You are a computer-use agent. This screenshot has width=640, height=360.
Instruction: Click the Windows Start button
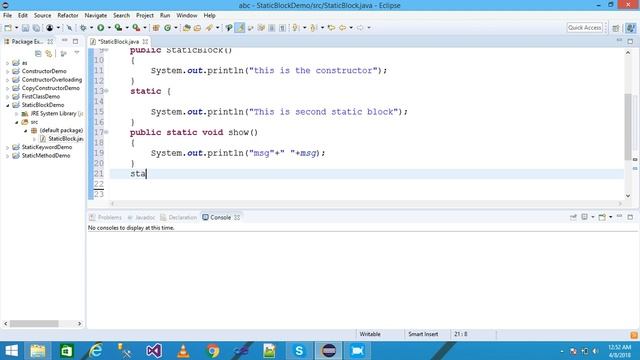point(11,351)
